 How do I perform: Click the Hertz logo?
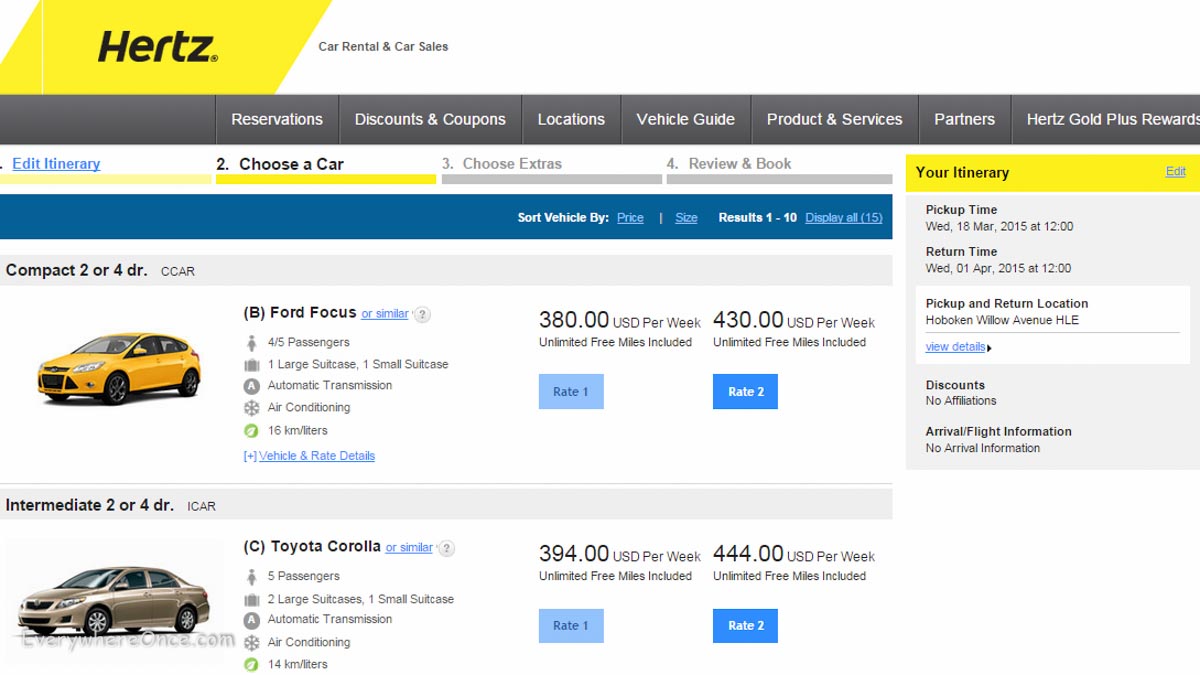157,46
